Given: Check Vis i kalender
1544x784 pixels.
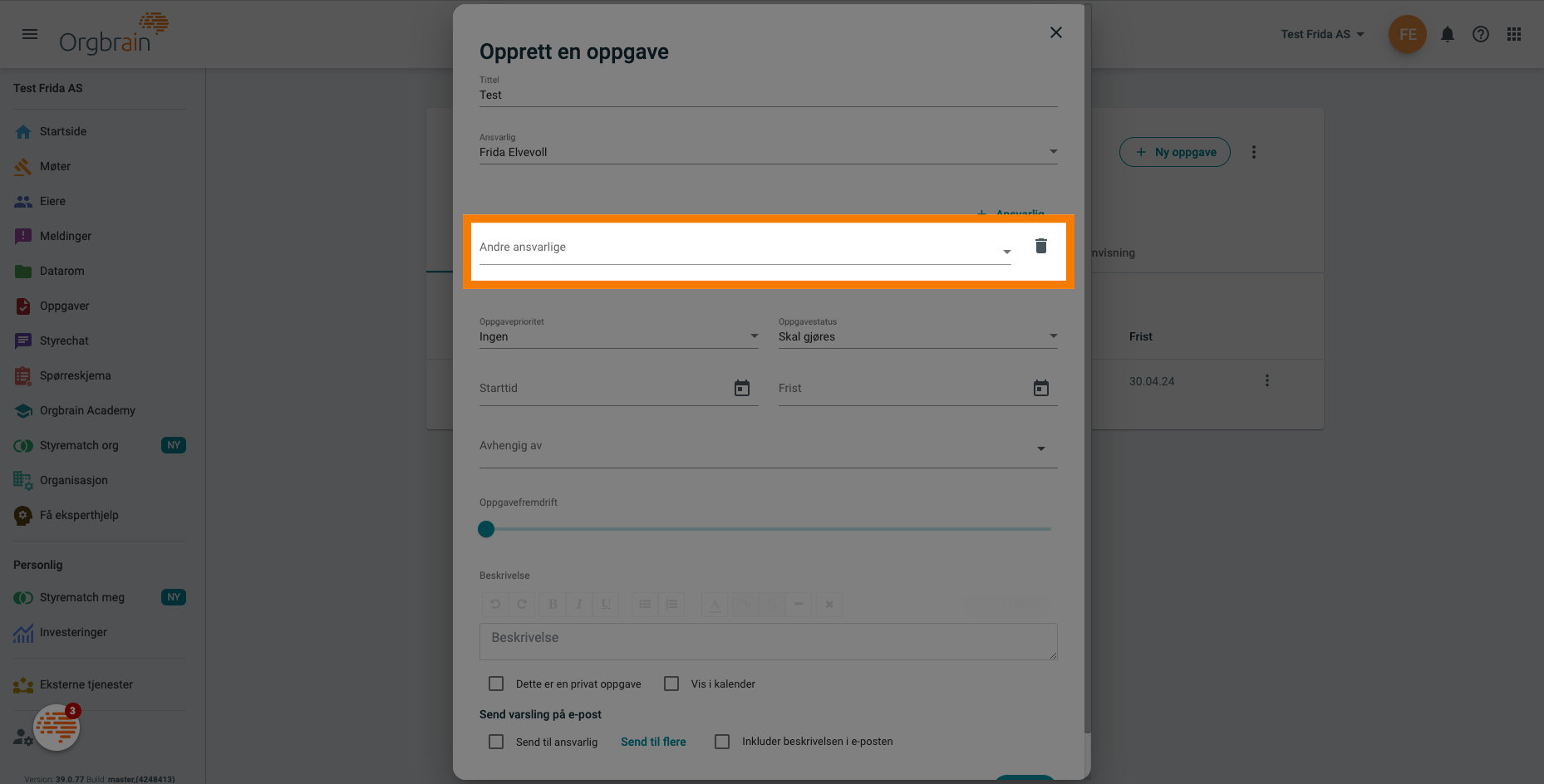Looking at the screenshot, I should point(671,684).
